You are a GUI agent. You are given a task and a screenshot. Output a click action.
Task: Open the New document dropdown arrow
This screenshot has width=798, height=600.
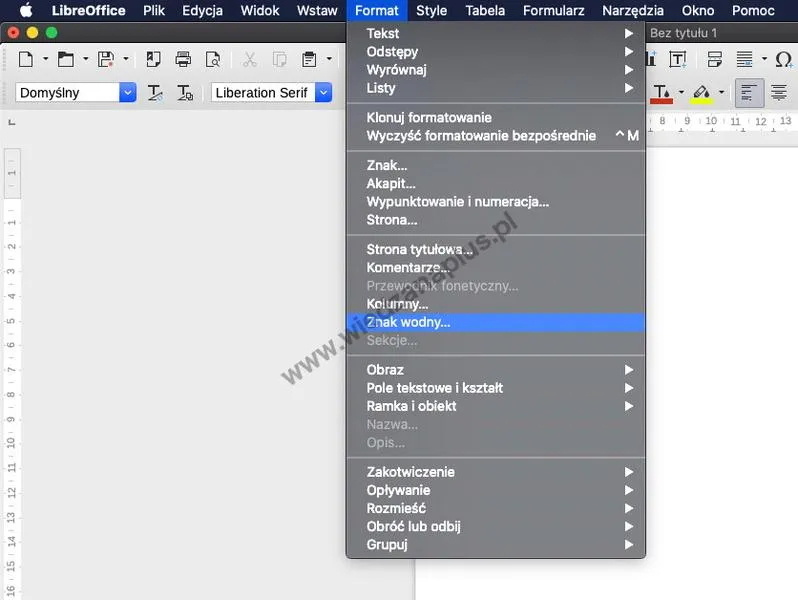pos(45,59)
